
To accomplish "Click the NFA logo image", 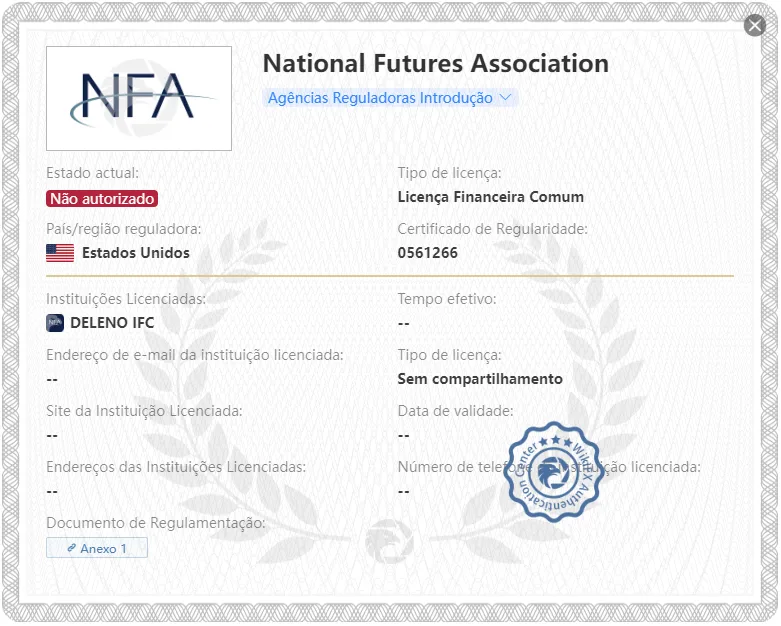I will (x=139, y=99).
